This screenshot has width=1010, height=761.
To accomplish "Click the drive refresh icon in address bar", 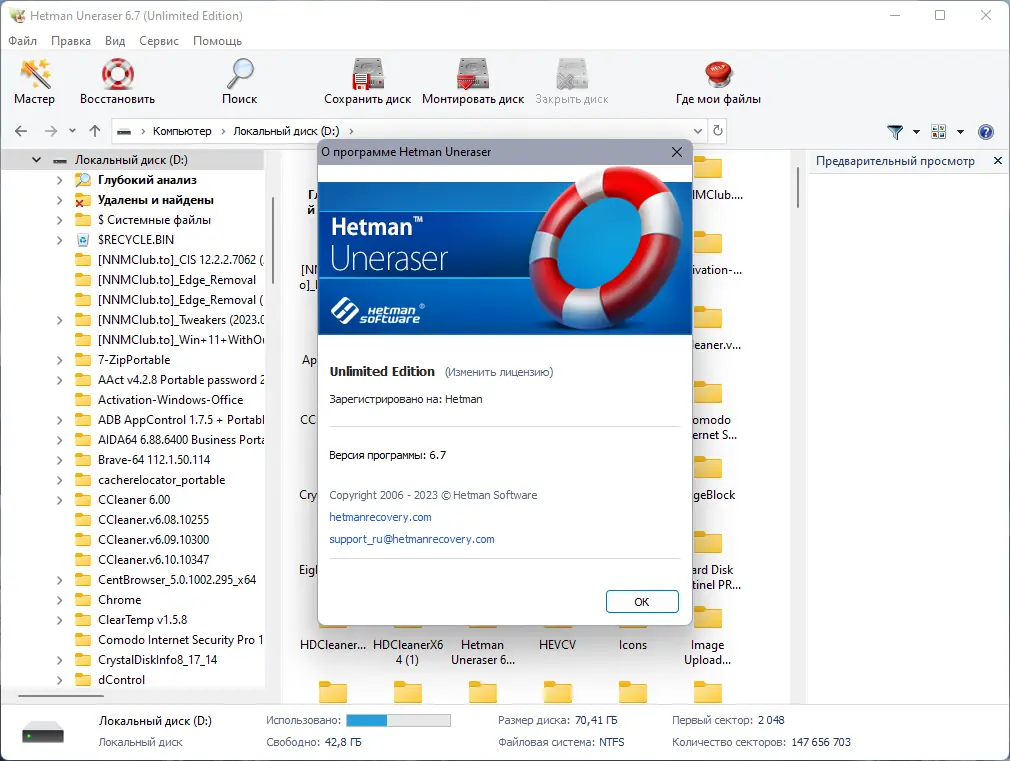I will [x=718, y=131].
